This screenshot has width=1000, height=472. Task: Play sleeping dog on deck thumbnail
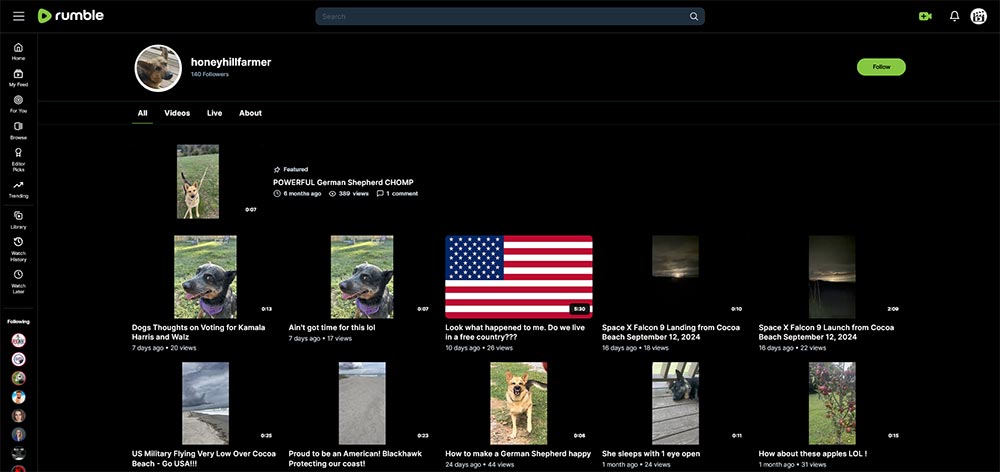pos(675,403)
